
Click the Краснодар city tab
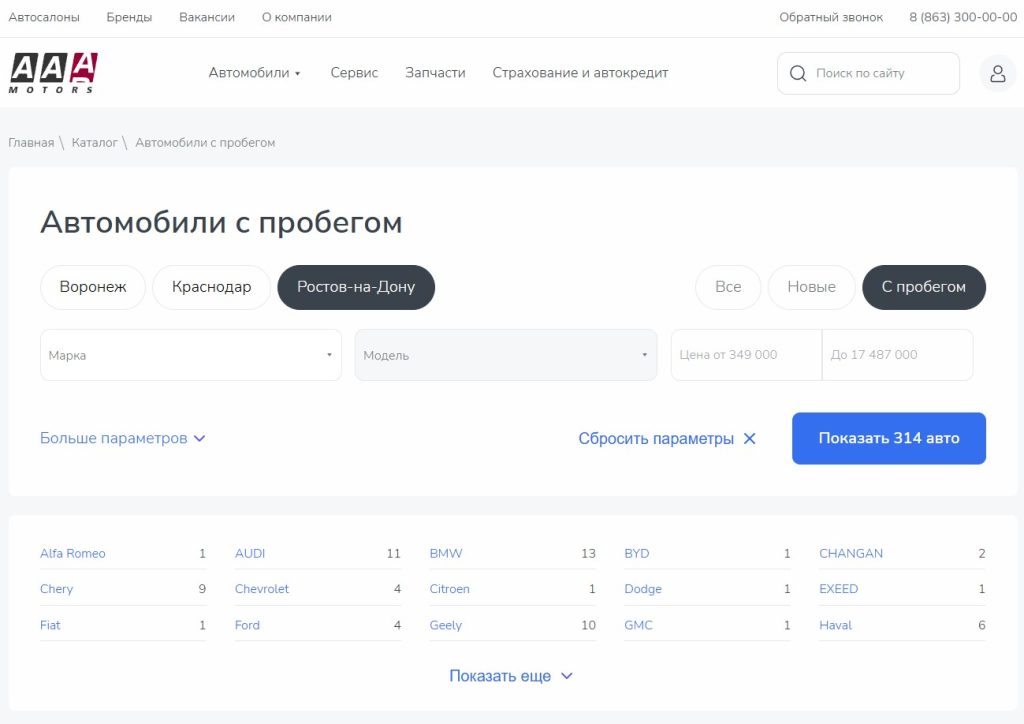[211, 287]
